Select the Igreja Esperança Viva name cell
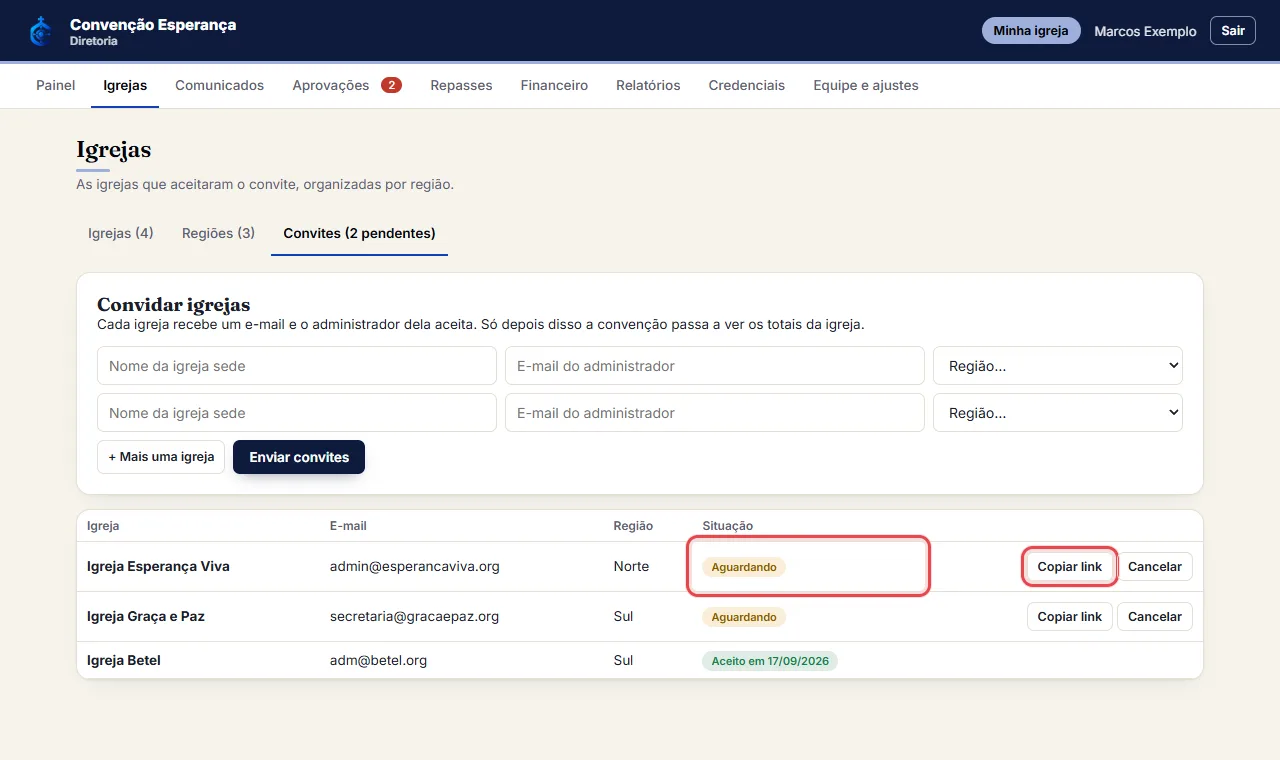The width and height of the screenshot is (1280, 760). [x=158, y=567]
